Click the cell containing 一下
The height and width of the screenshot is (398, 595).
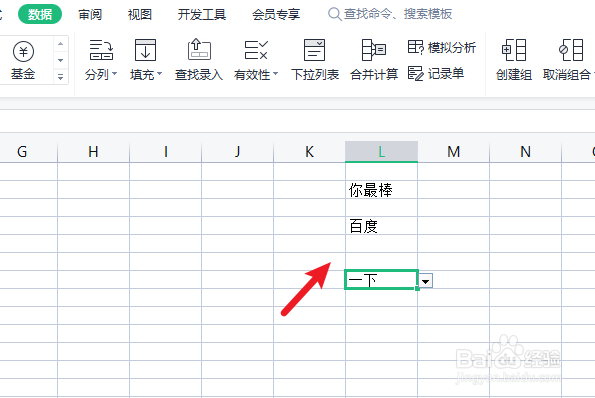[x=381, y=280]
